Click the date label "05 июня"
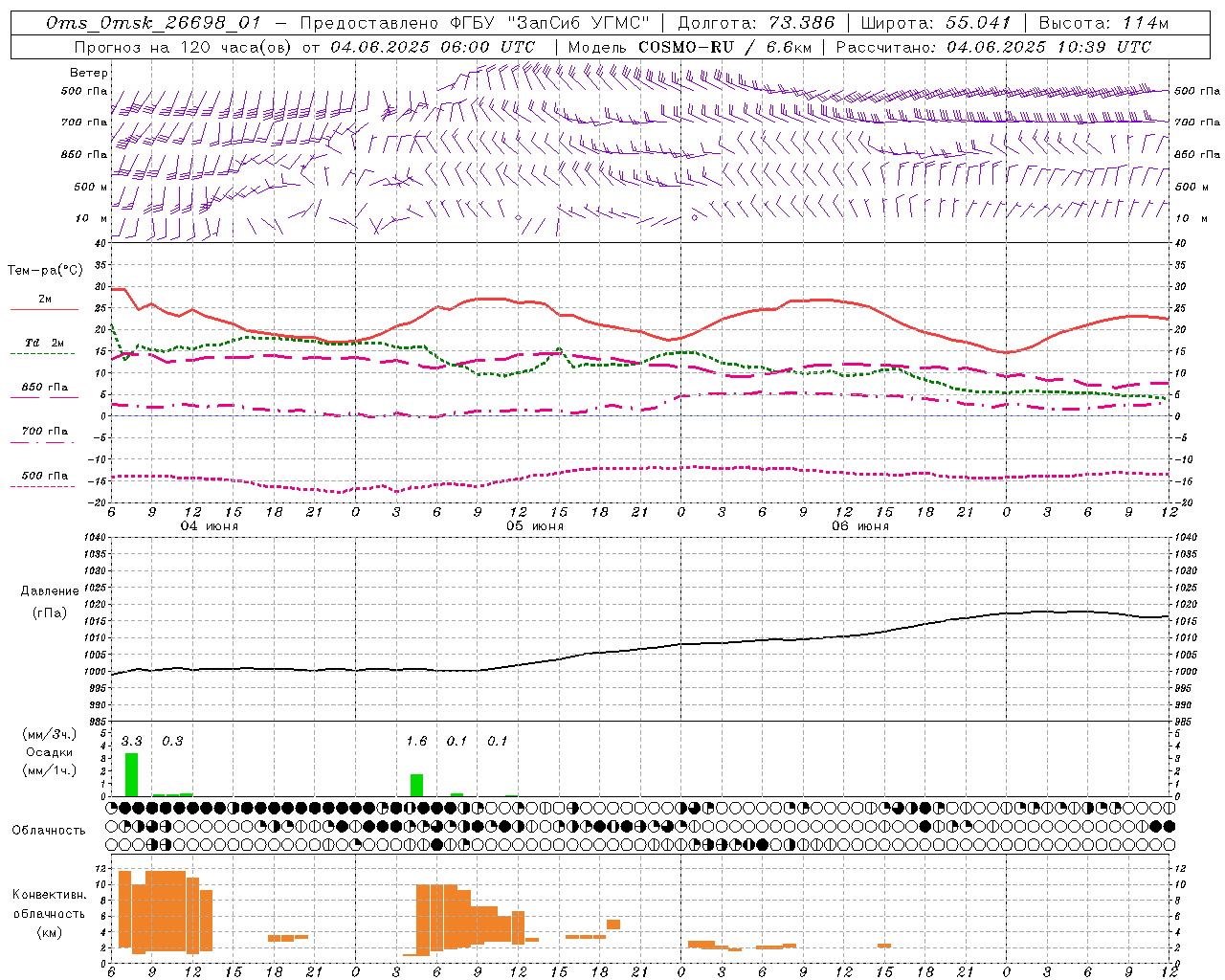This screenshot has height=980, width=1225. point(535,526)
